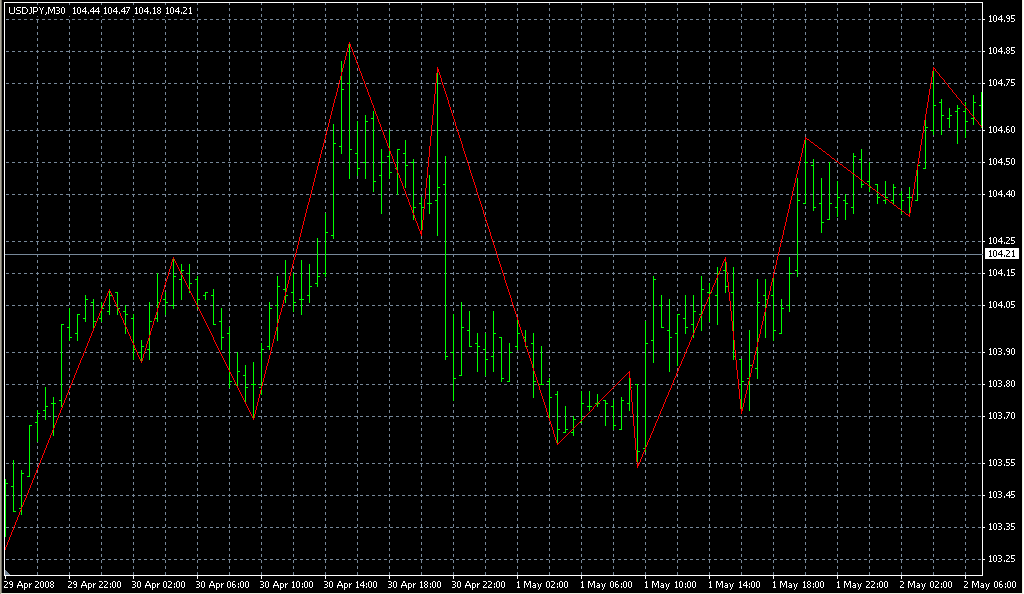Click the 103.25 price axis label
Image resolution: width=1024 pixels, height=594 pixels.
point(1001,558)
